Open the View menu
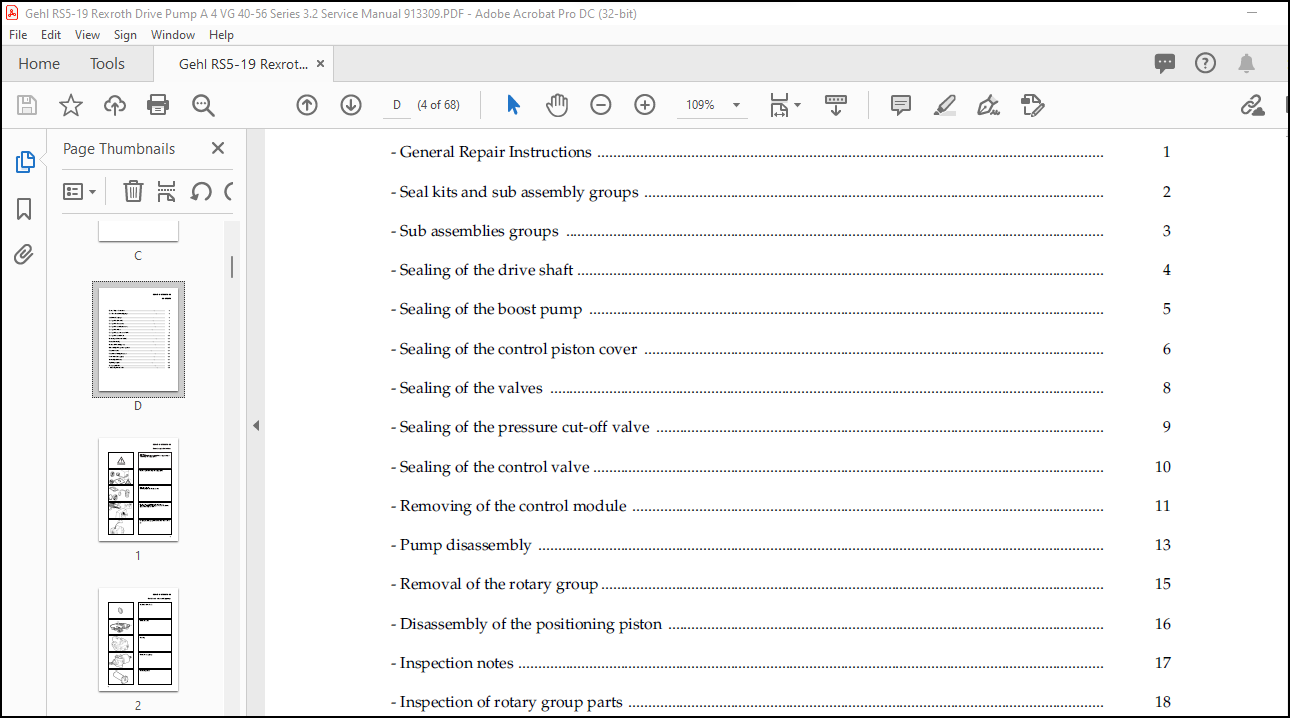 click(x=88, y=35)
